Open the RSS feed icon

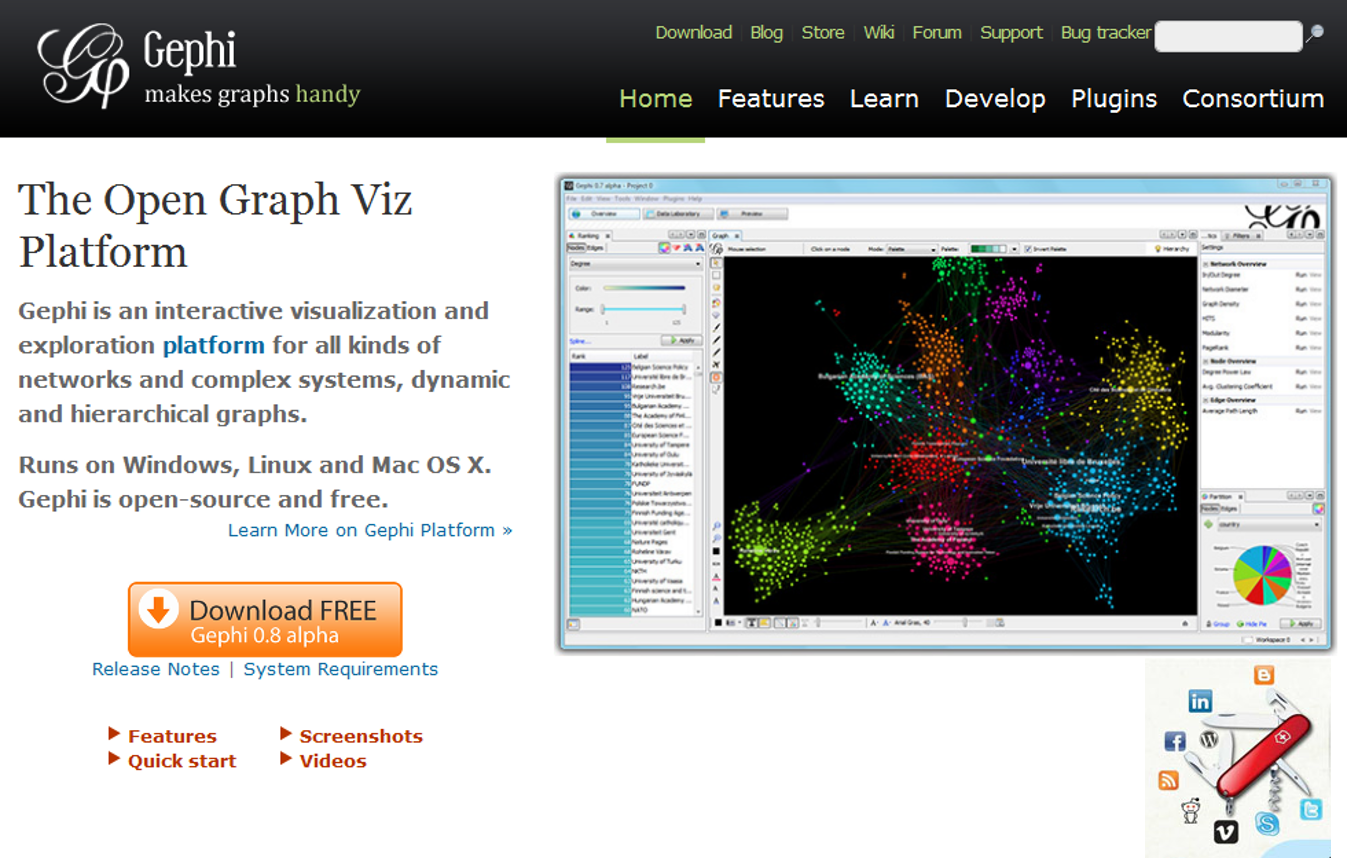[x=1168, y=781]
